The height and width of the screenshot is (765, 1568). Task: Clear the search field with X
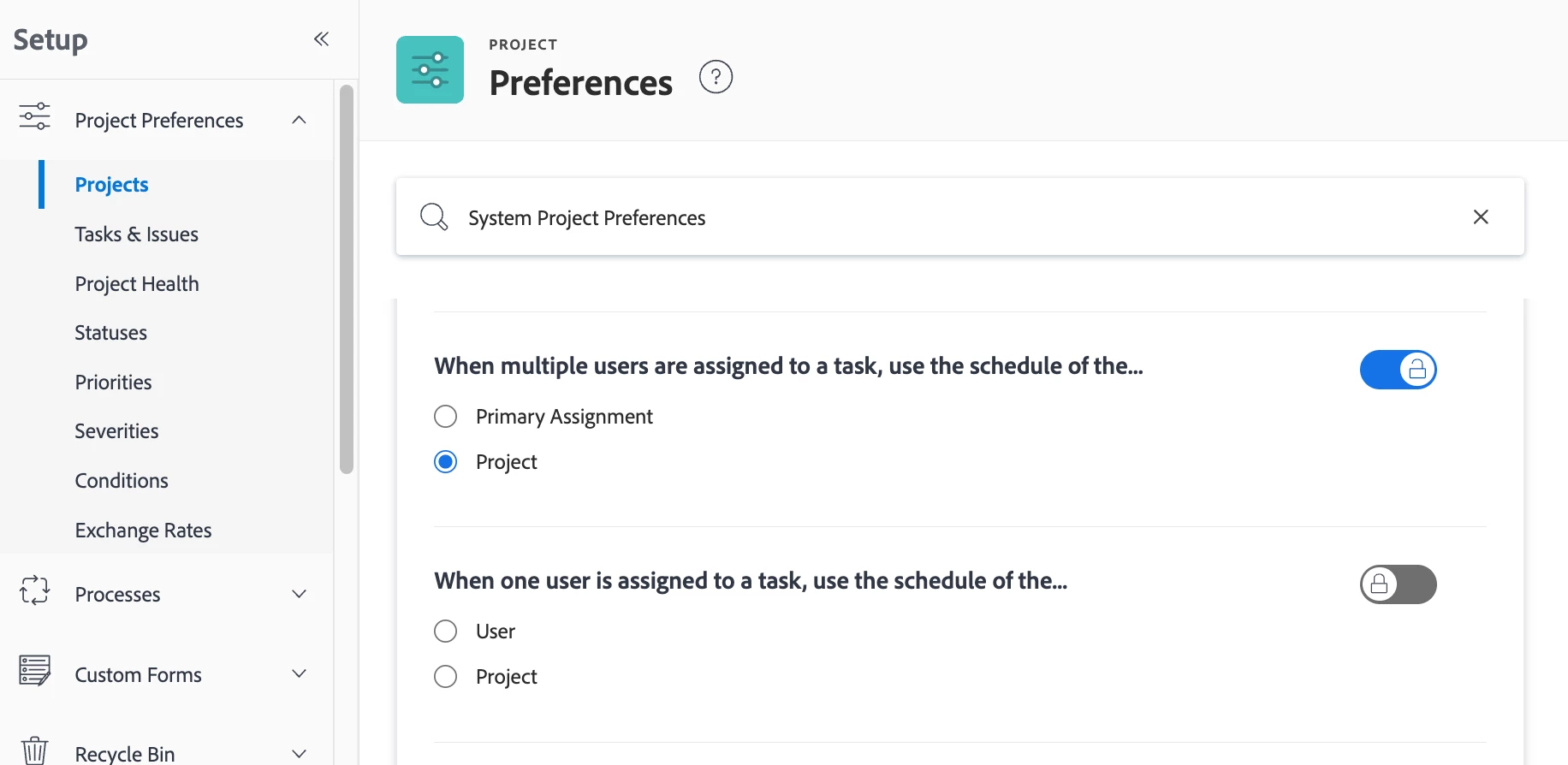coord(1481,217)
